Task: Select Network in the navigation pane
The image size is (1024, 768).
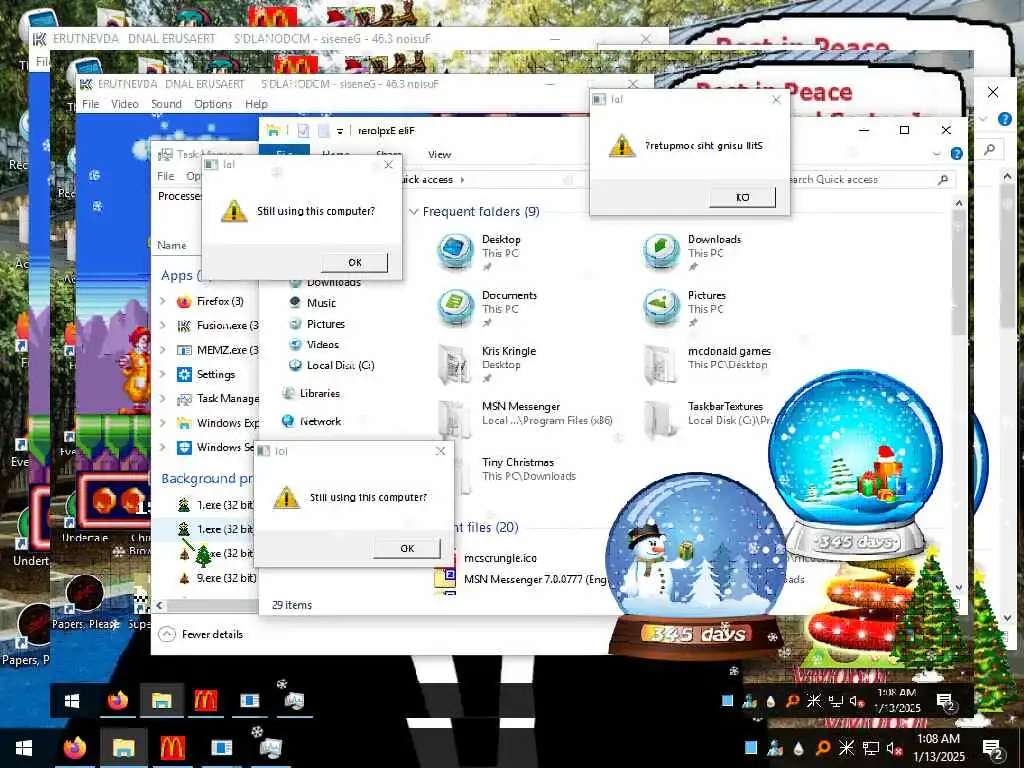Action: point(320,421)
